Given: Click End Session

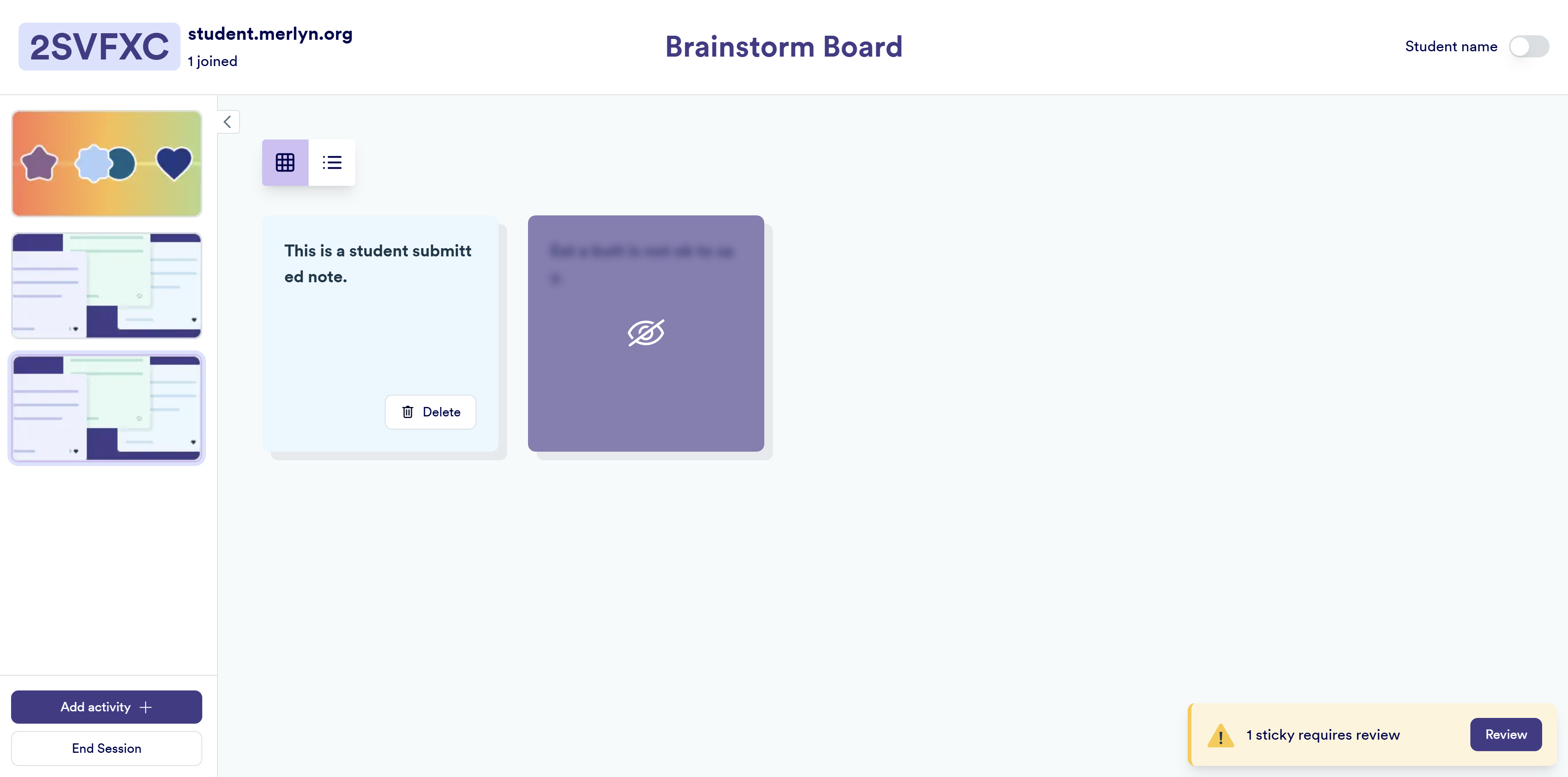Looking at the screenshot, I should (x=107, y=748).
